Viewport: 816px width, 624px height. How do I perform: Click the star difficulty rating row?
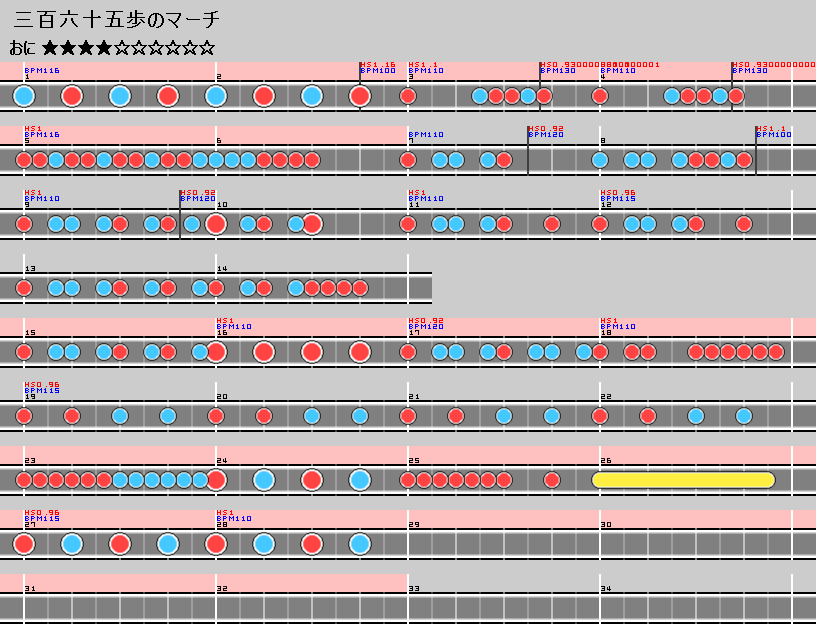point(128,48)
